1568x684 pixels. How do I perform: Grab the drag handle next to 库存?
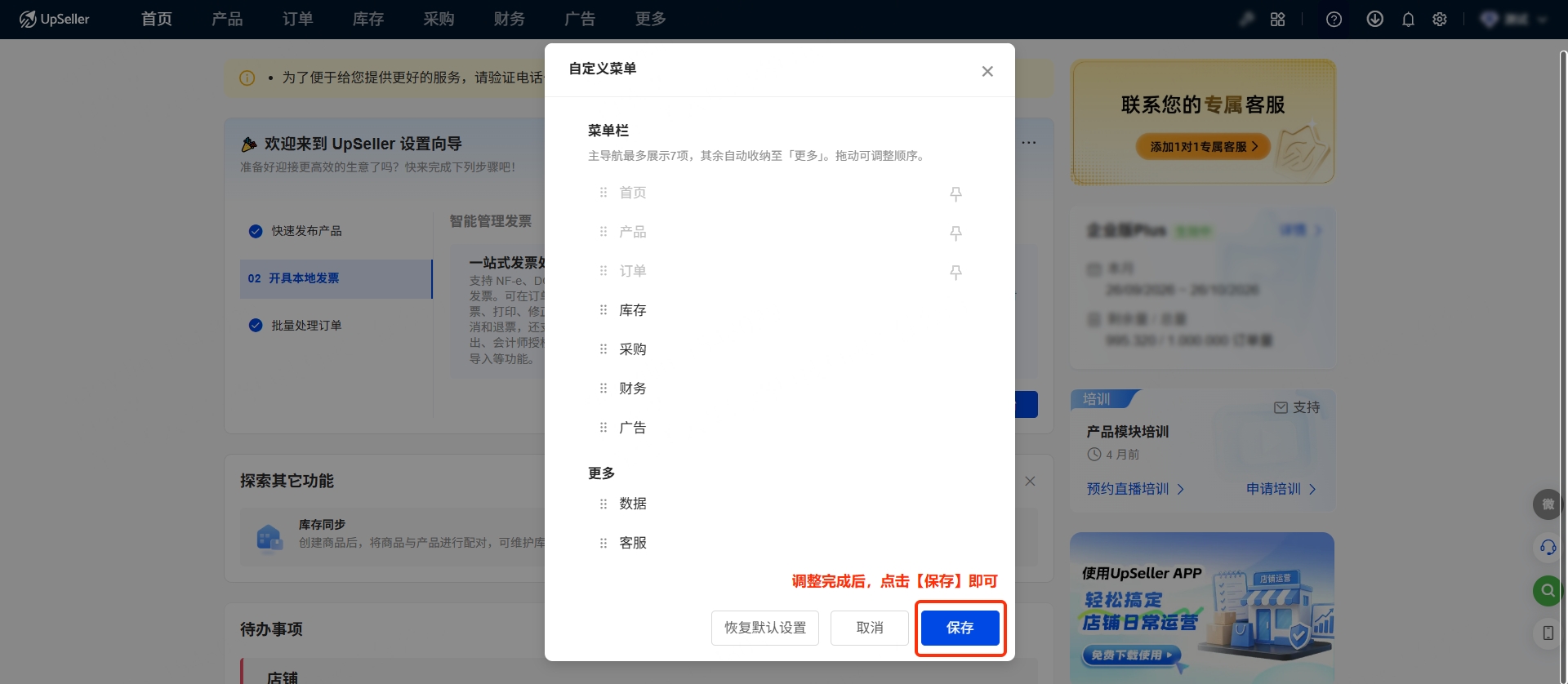point(604,310)
